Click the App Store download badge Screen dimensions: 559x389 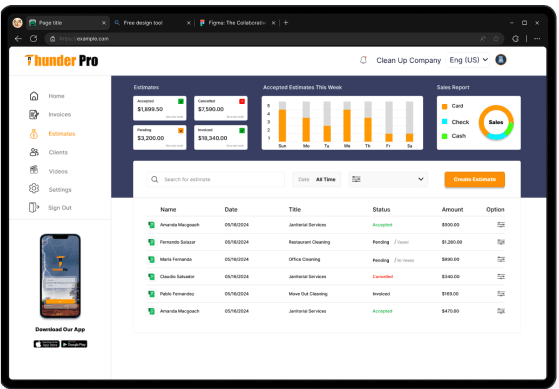[46, 344]
